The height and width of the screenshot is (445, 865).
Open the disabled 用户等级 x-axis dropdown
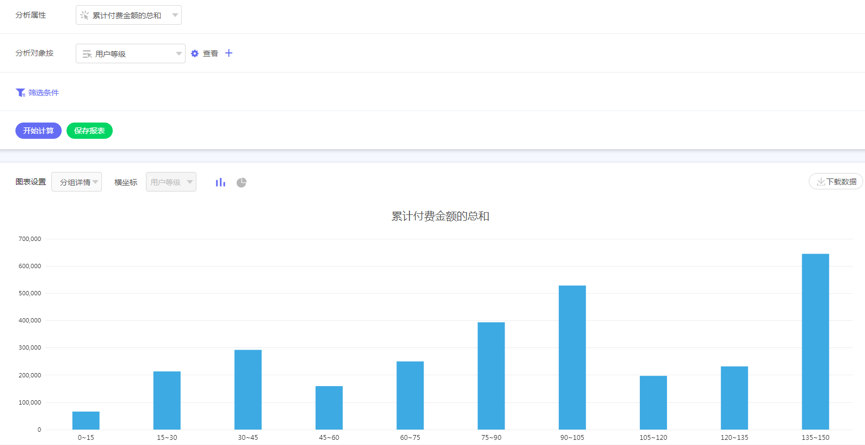click(x=171, y=182)
